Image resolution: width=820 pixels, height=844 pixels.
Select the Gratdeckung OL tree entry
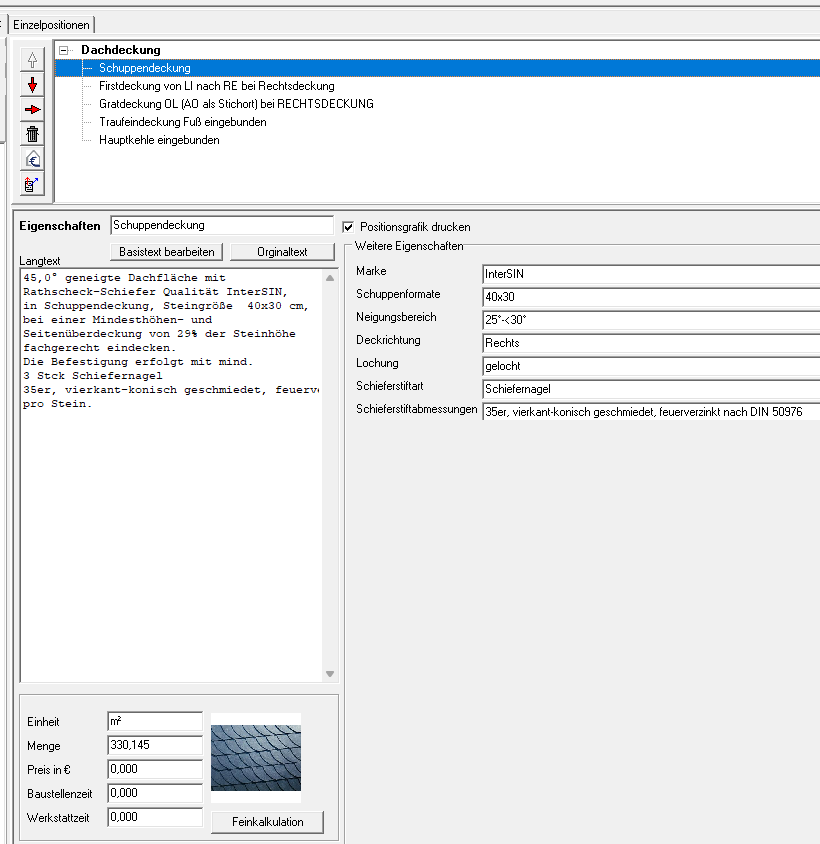click(236, 104)
